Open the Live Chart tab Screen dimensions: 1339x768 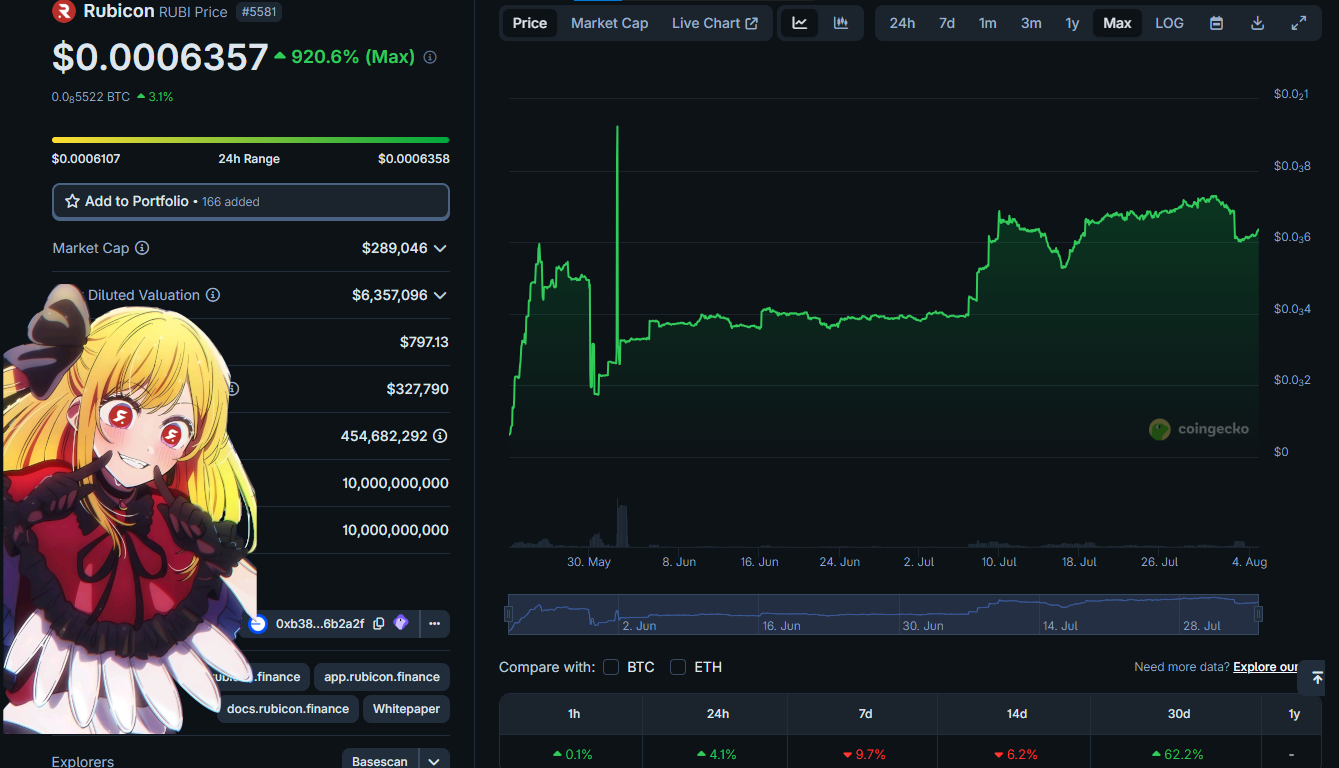pyautogui.click(x=715, y=23)
